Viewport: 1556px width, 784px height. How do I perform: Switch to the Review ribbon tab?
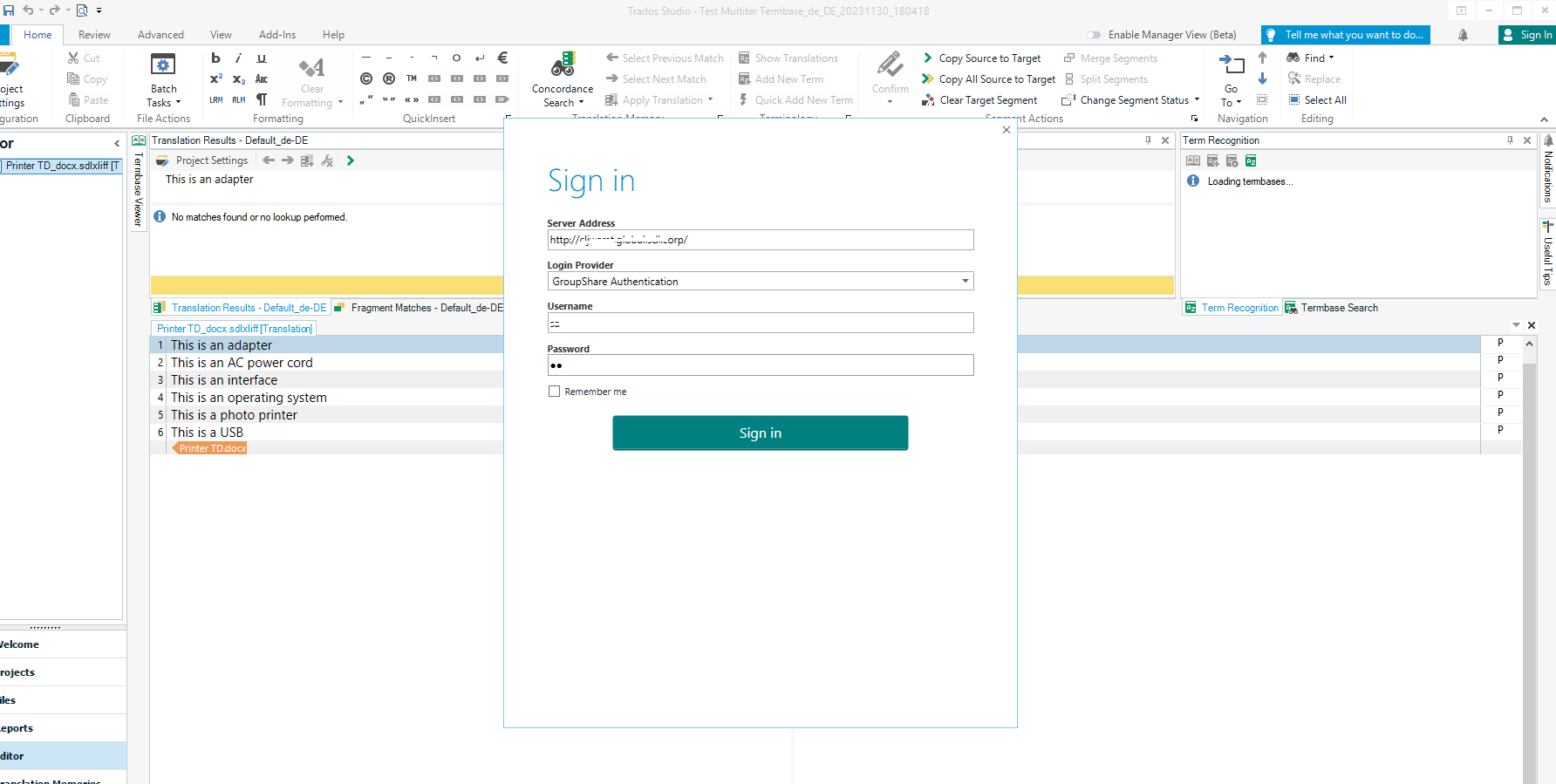pyautogui.click(x=94, y=35)
